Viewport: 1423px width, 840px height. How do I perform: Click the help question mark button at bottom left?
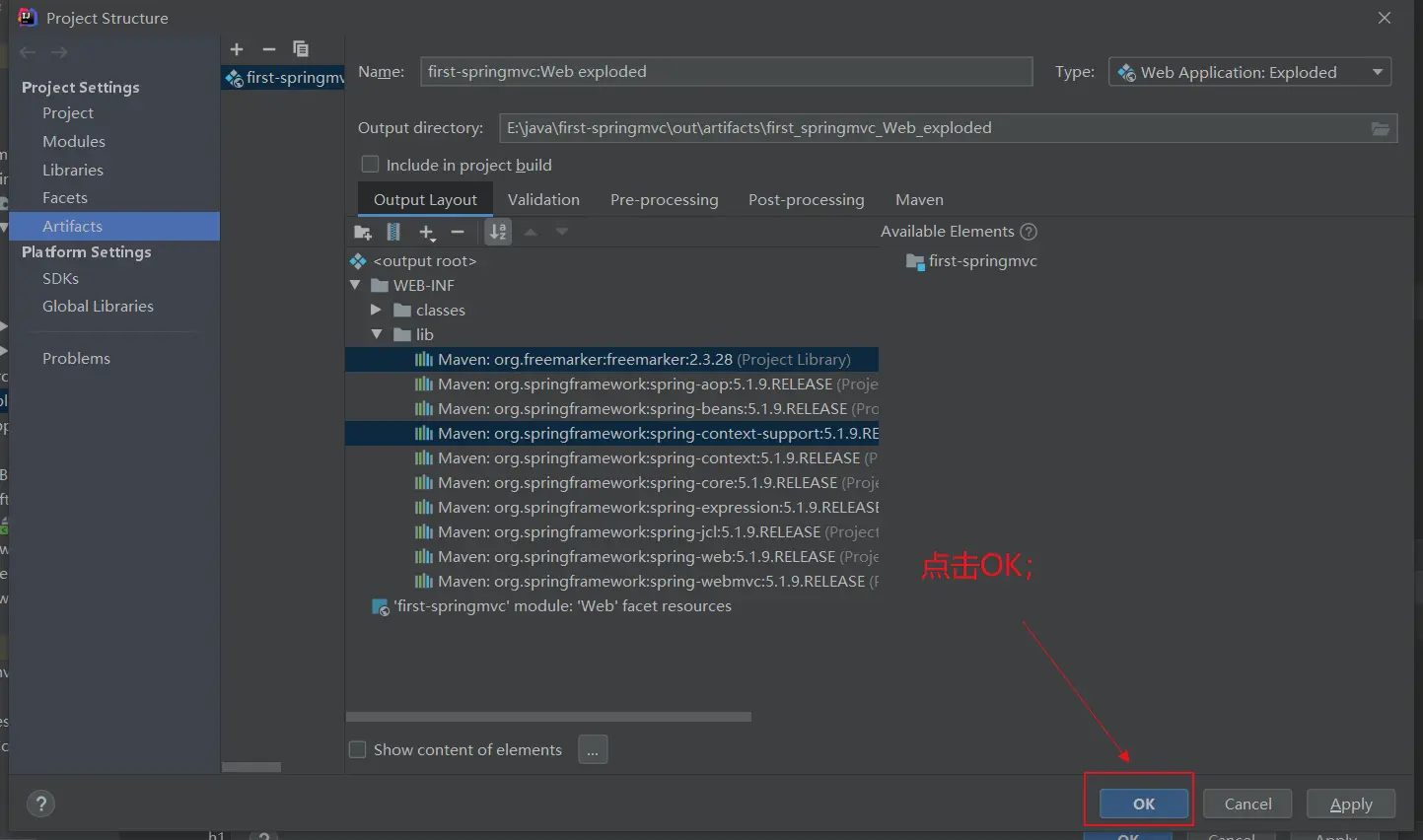(41, 804)
